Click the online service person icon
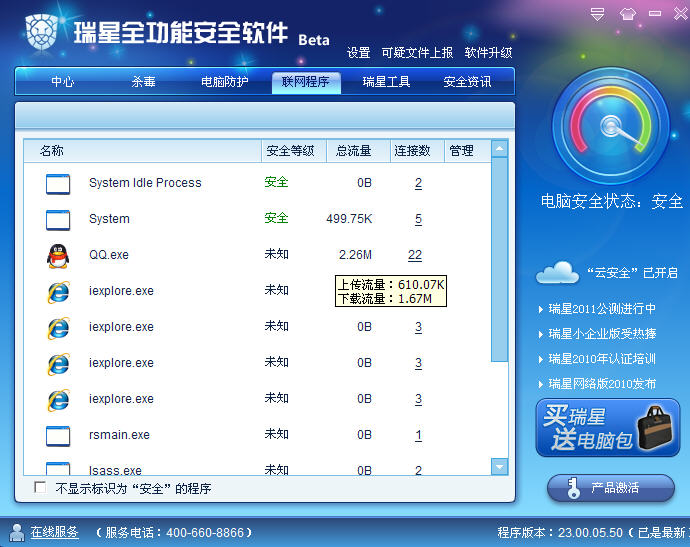This screenshot has height=547, width=690. [x=17, y=532]
